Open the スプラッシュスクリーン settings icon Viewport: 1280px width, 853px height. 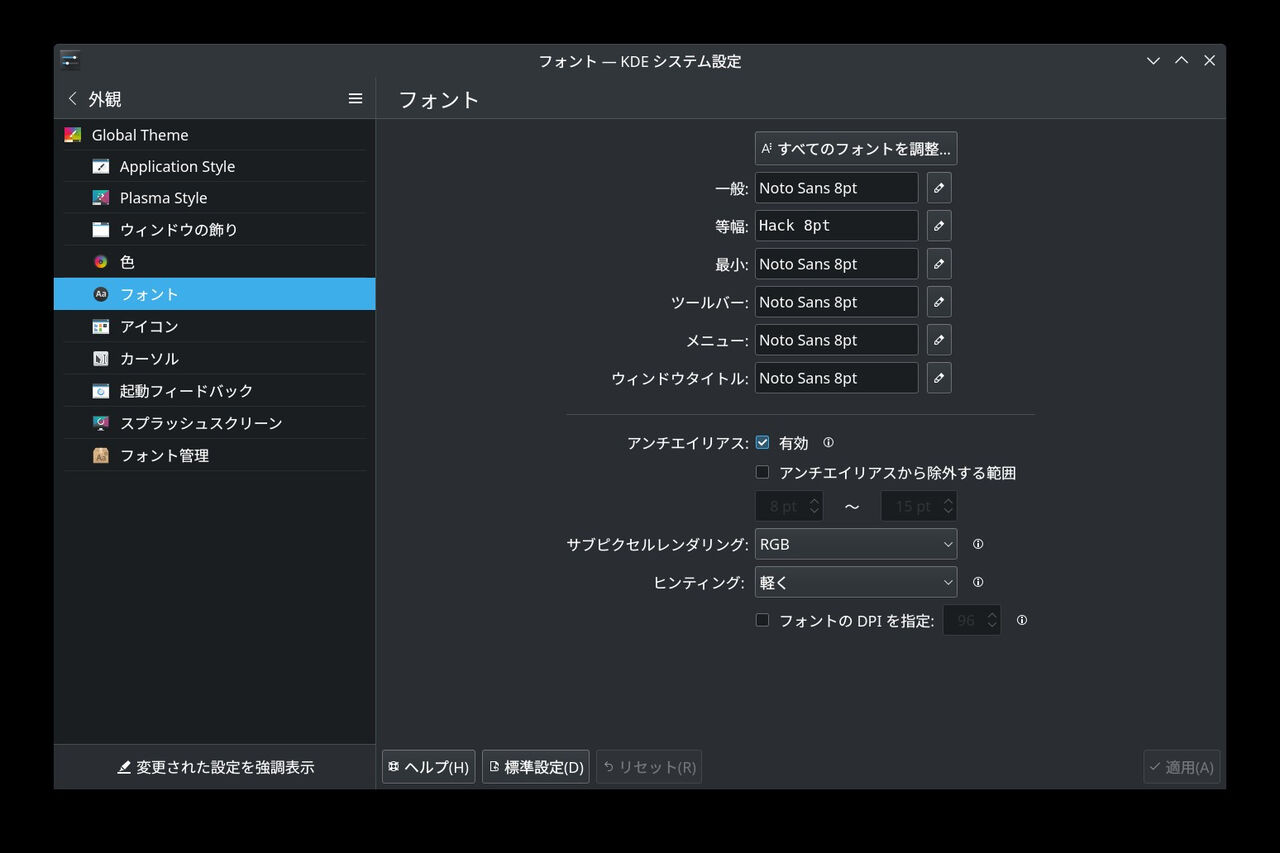[x=100, y=422]
